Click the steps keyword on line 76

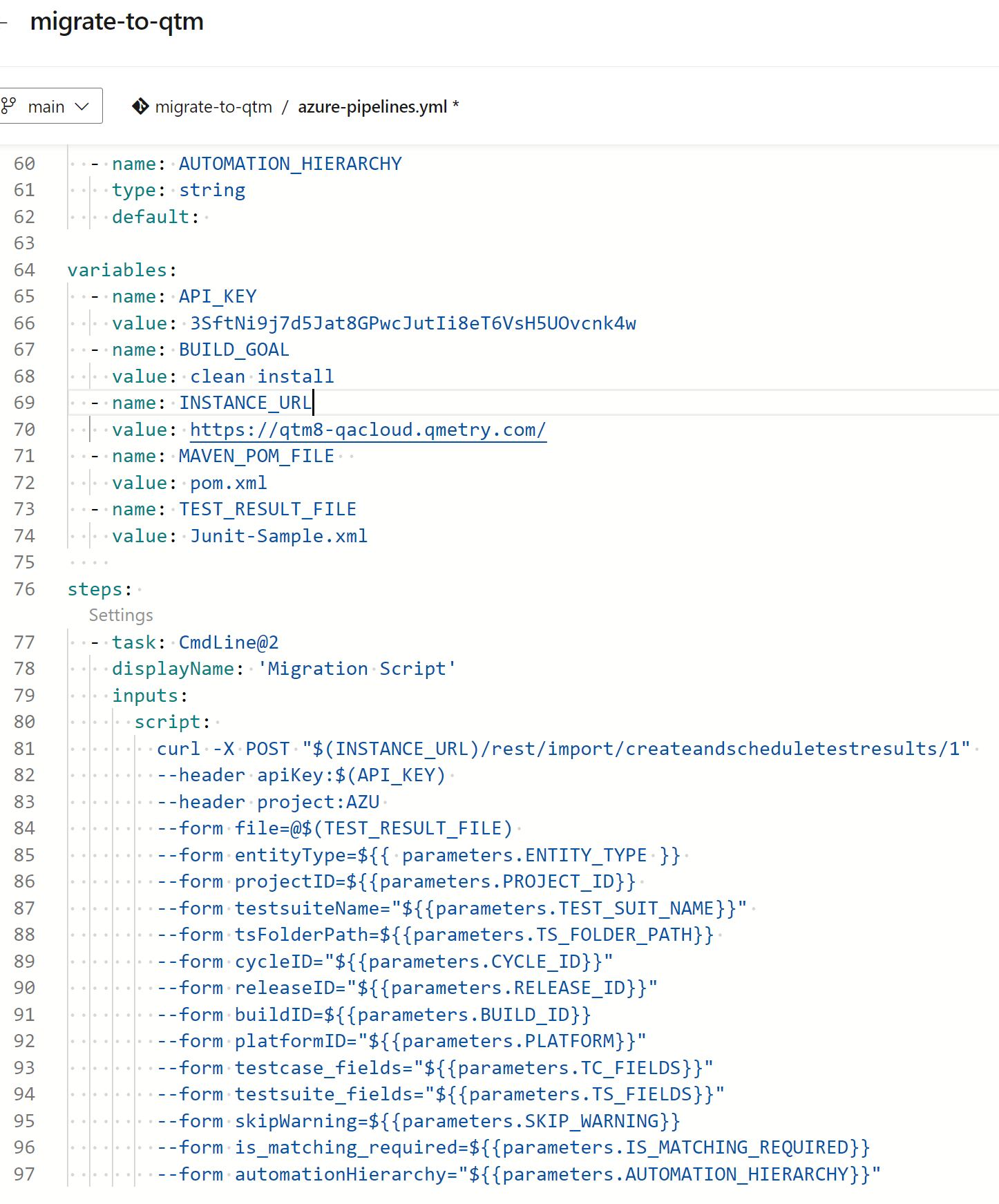click(x=95, y=589)
